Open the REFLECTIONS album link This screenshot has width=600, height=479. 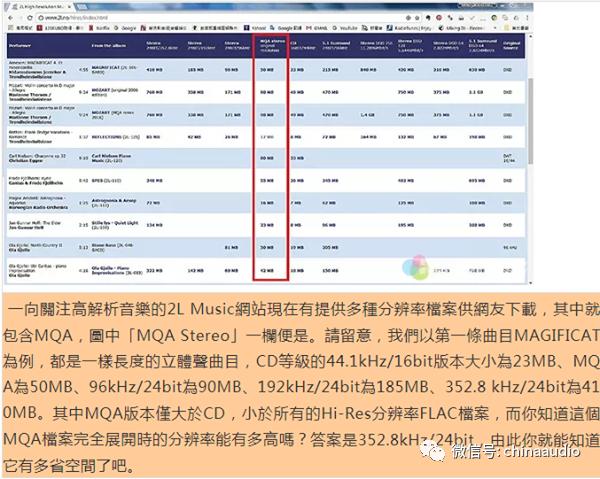[x=116, y=137]
